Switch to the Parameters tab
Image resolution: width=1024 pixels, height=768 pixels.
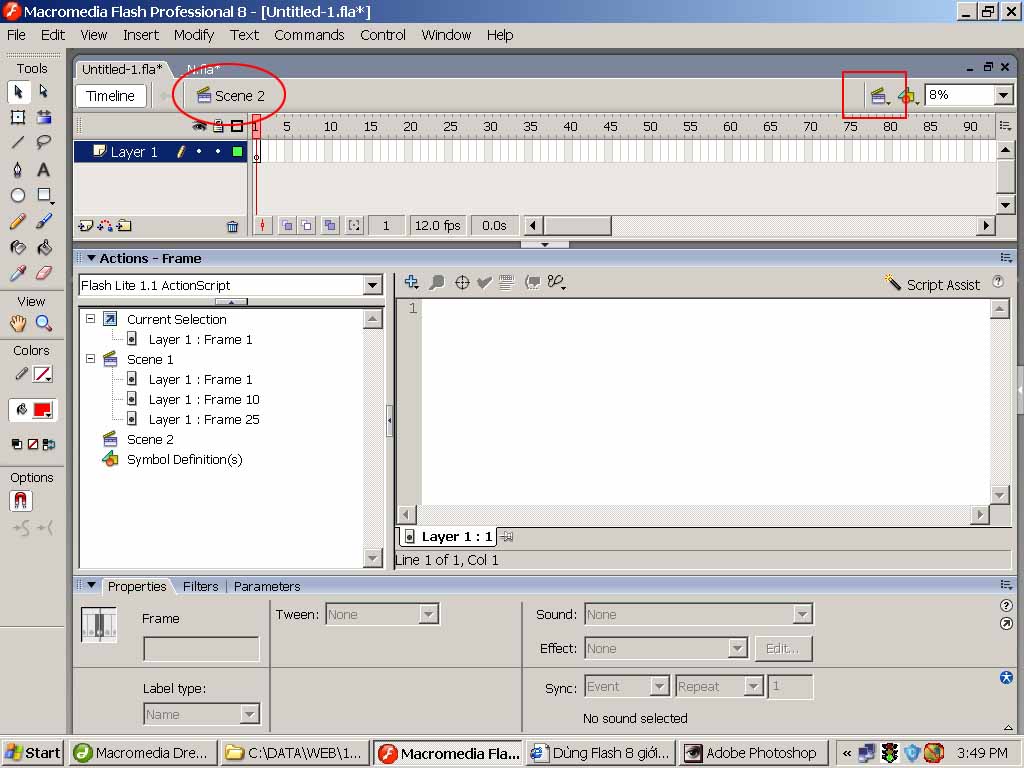[267, 586]
